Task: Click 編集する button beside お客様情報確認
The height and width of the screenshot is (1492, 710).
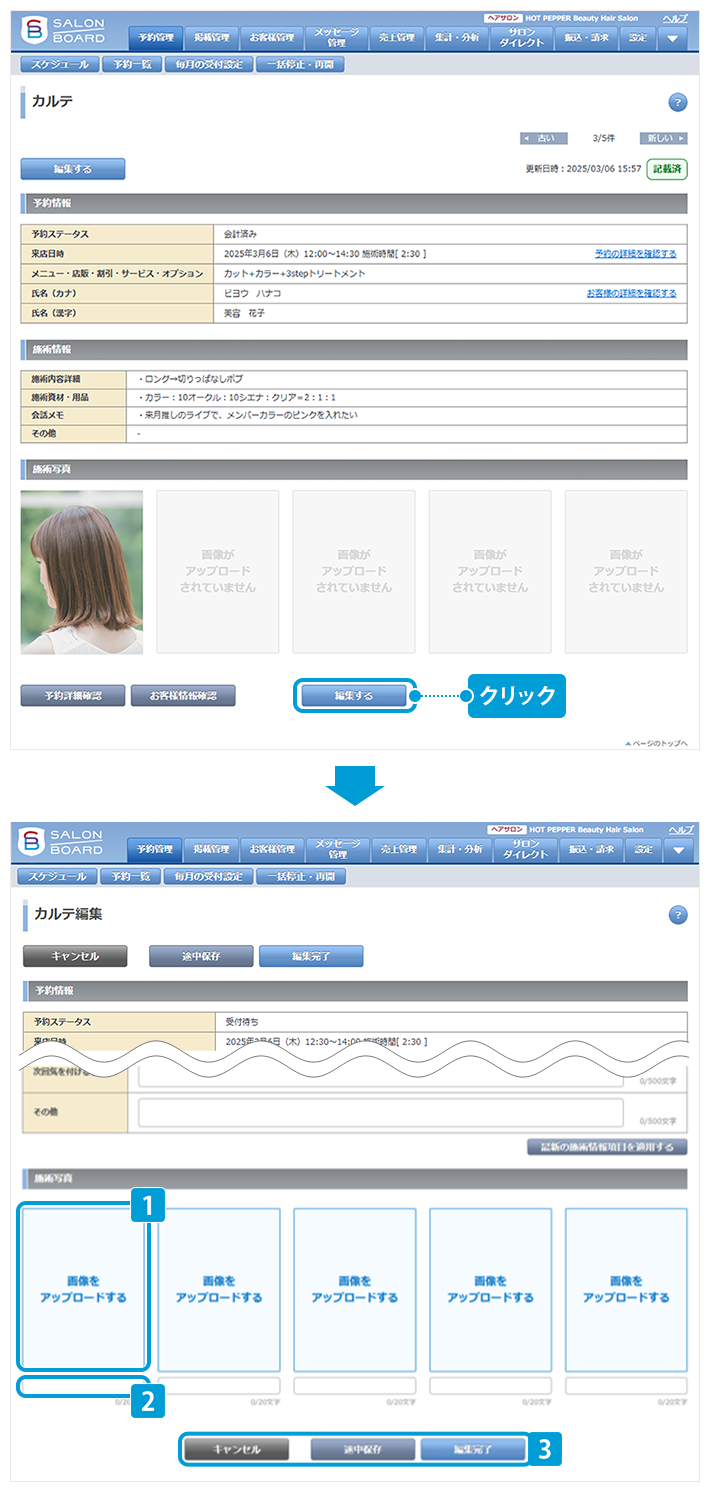Action: point(354,696)
